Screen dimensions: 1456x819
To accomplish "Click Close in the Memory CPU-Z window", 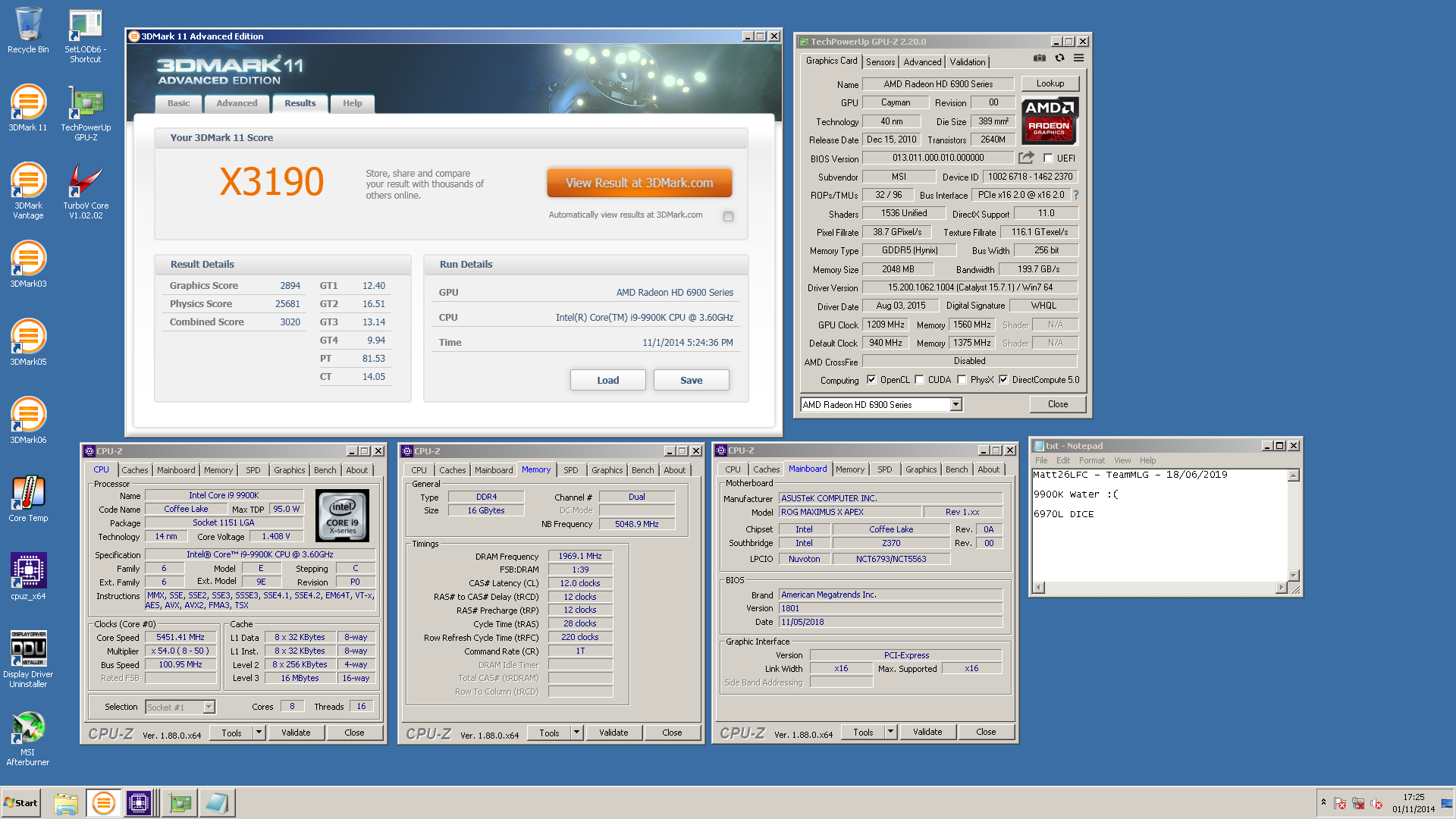I will (x=672, y=733).
